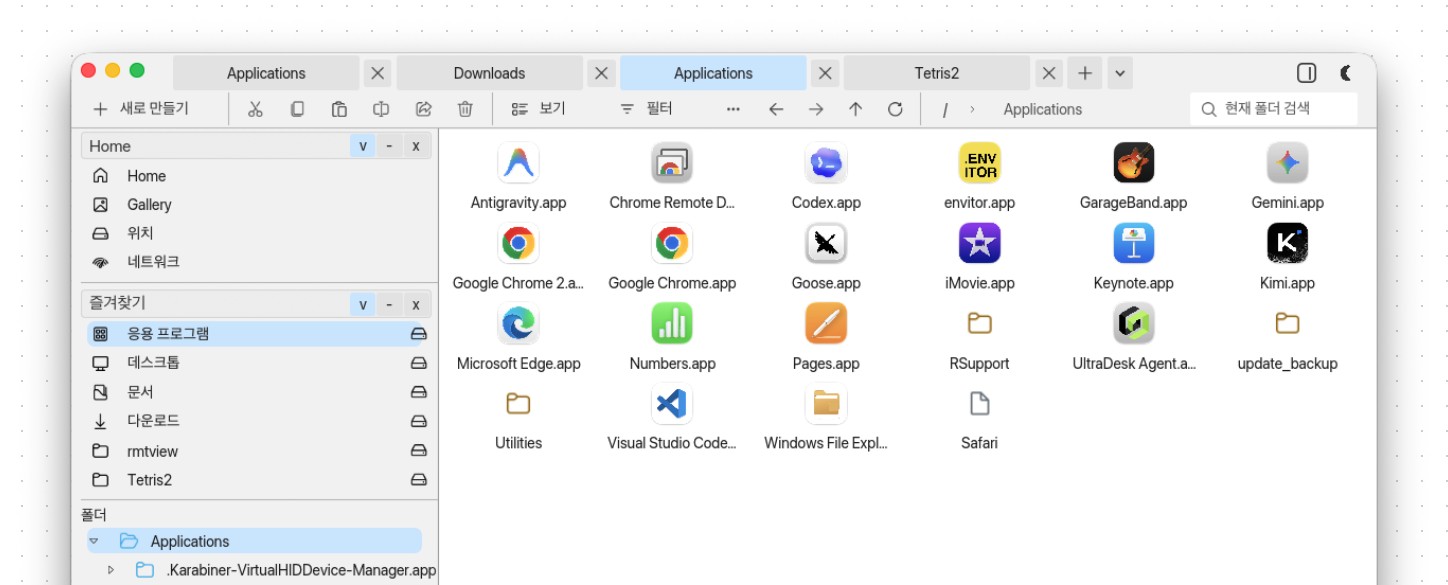Select UltraDesk Agent app icon
This screenshot has width=1448, height=585.
(x=1133, y=324)
